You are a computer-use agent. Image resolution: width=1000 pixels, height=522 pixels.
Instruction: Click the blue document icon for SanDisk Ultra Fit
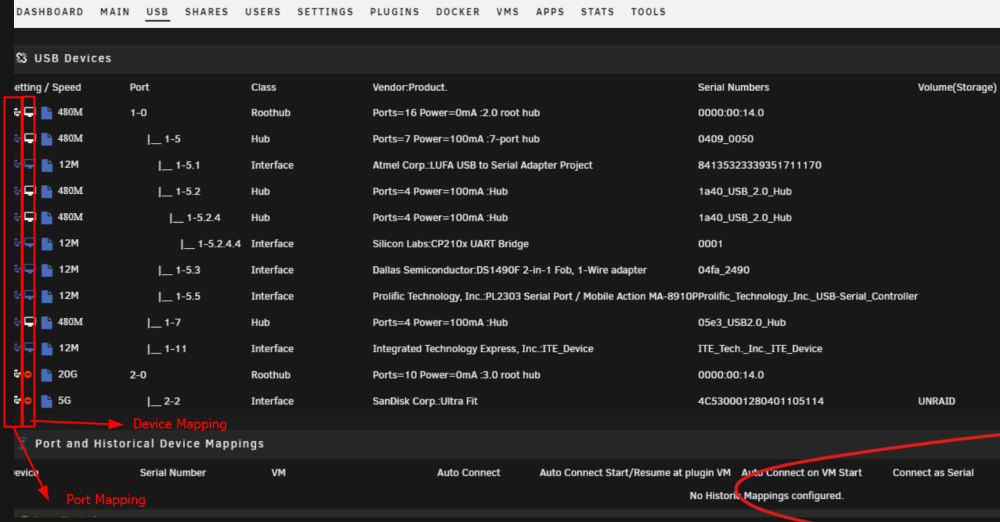[47, 401]
